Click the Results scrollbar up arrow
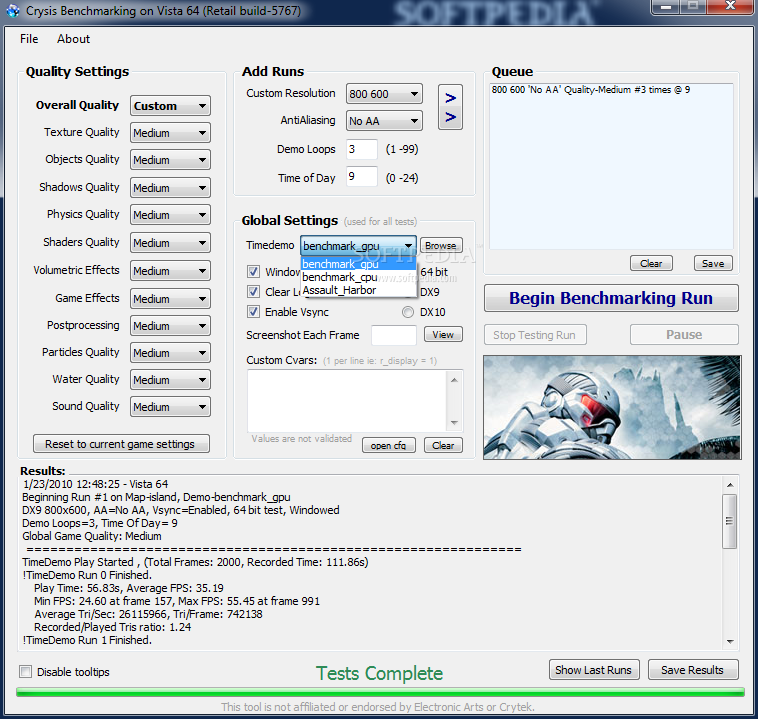This screenshot has height=719, width=758. [730, 484]
